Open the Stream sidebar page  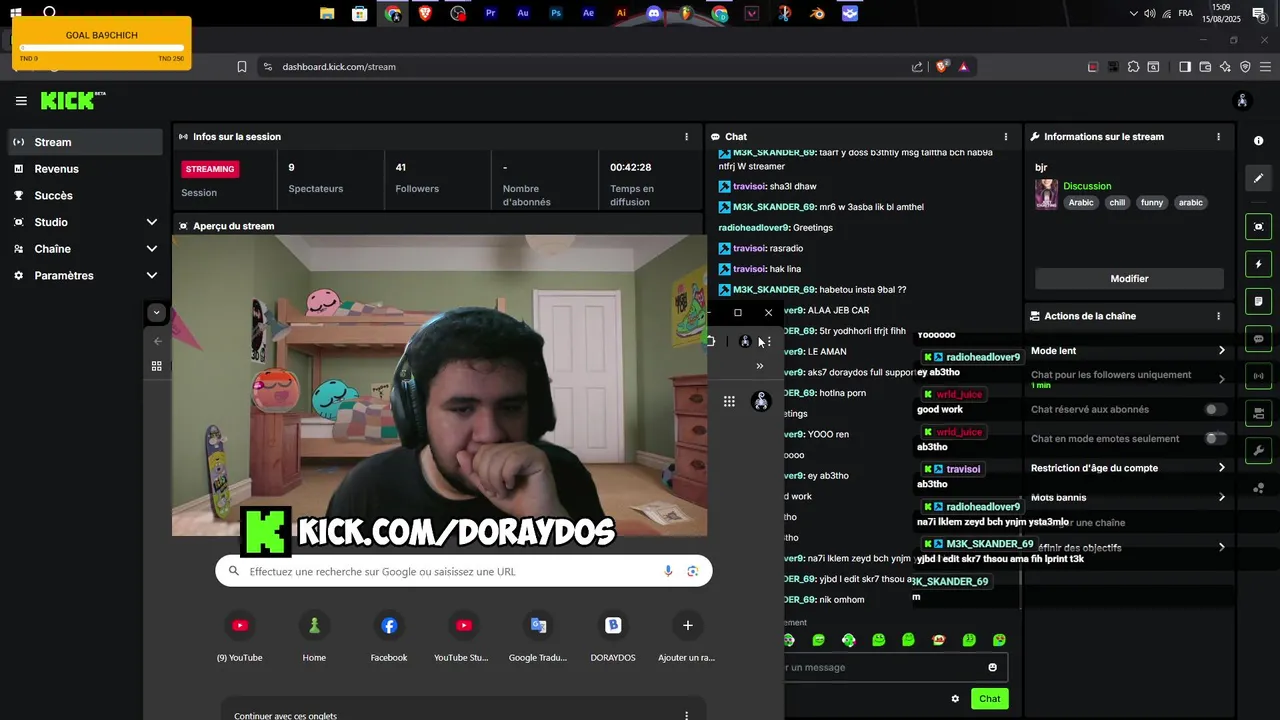85,142
